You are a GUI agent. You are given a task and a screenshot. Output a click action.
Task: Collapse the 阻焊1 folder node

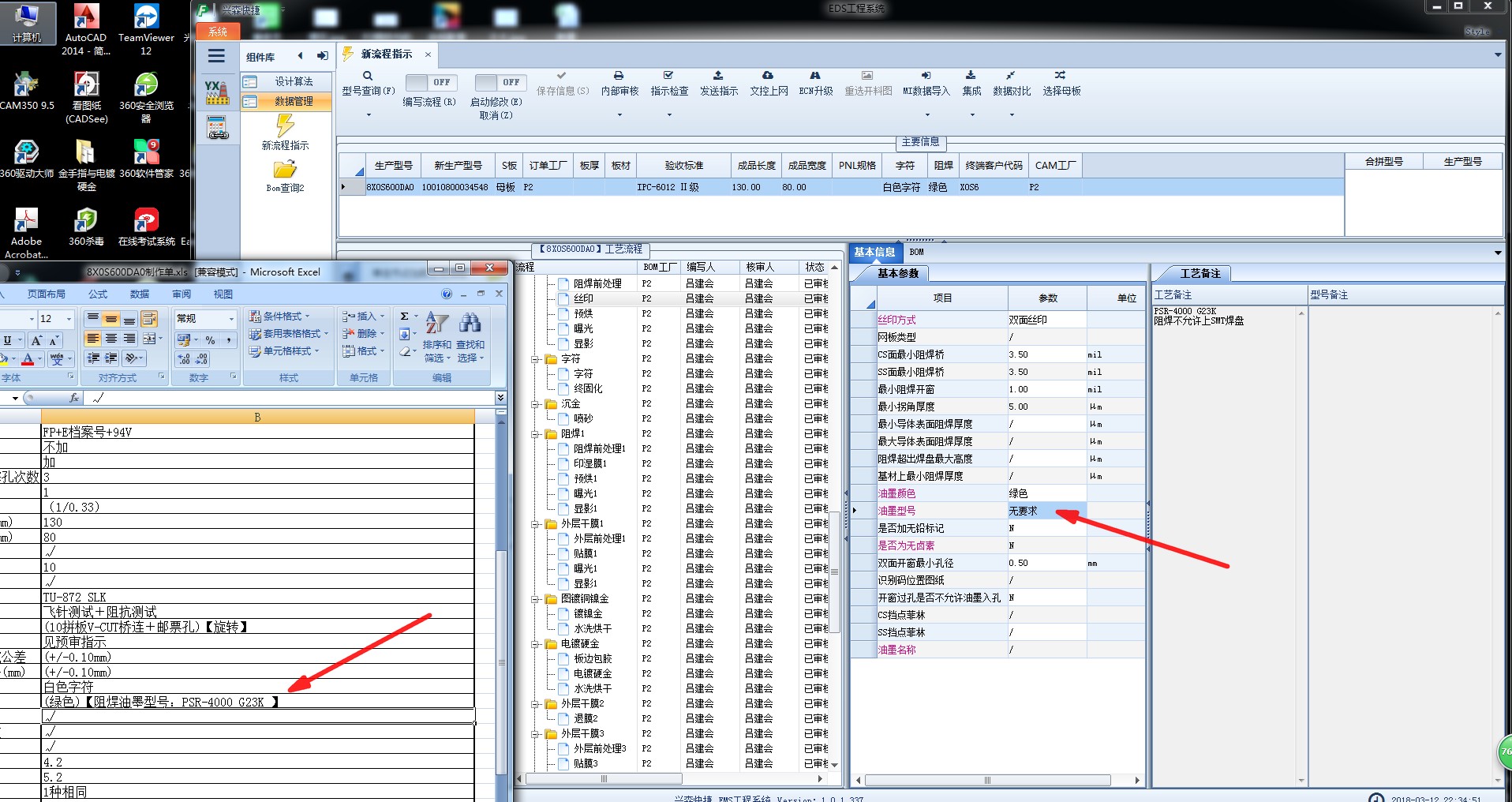535,434
